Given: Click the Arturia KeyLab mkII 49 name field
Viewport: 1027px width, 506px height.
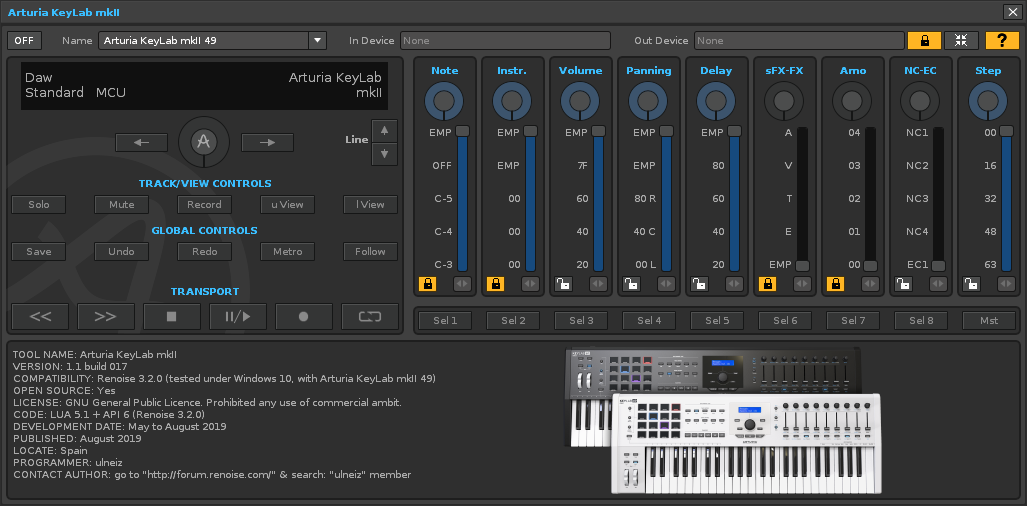Looking at the screenshot, I should click(x=204, y=41).
